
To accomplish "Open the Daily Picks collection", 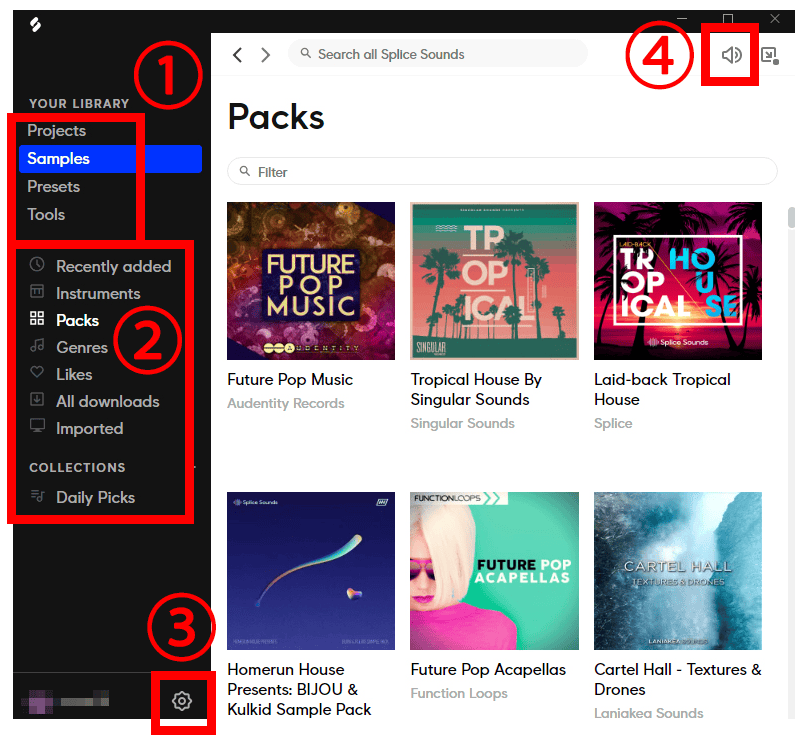I will coord(95,497).
